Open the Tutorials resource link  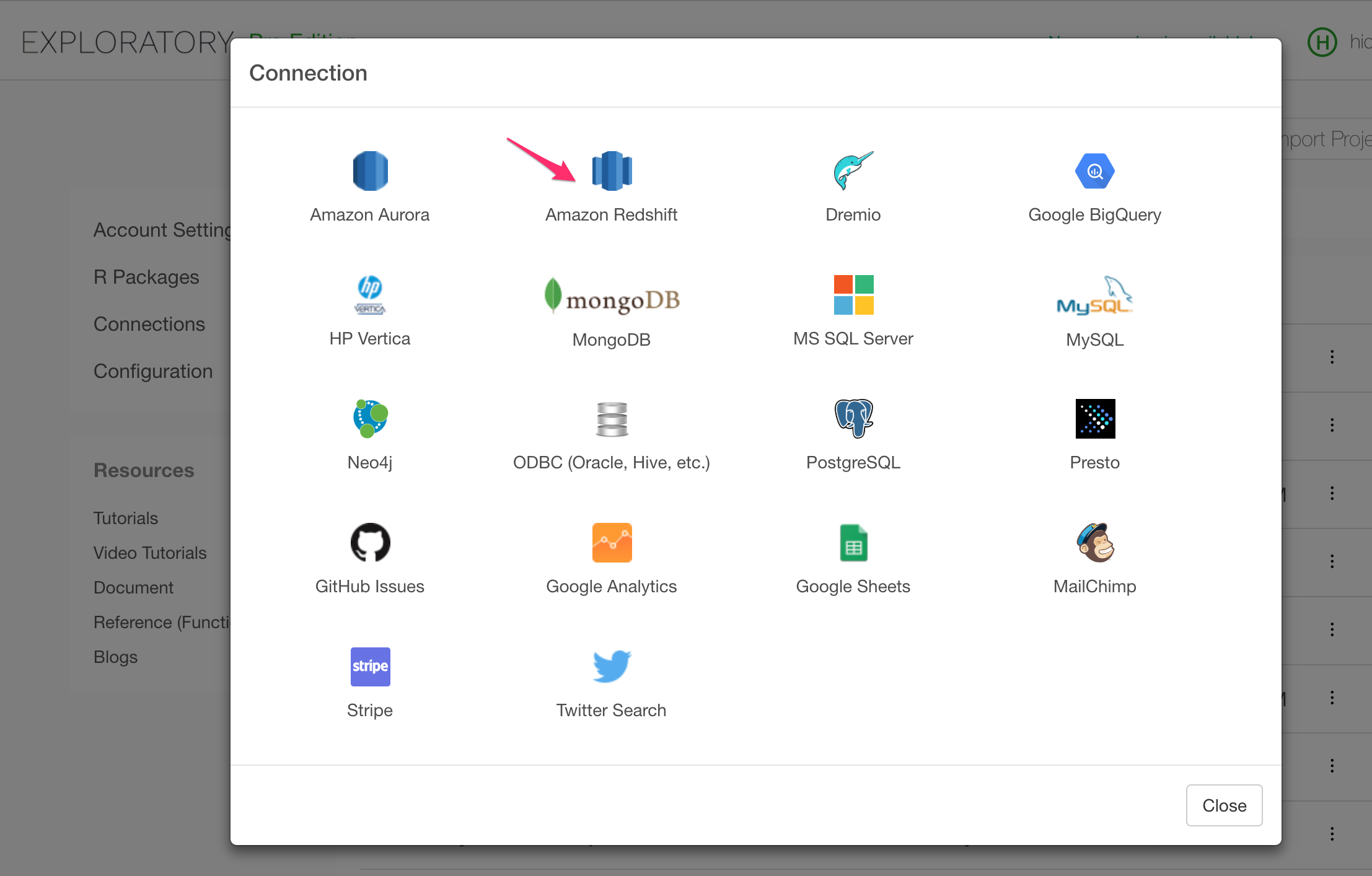point(126,518)
